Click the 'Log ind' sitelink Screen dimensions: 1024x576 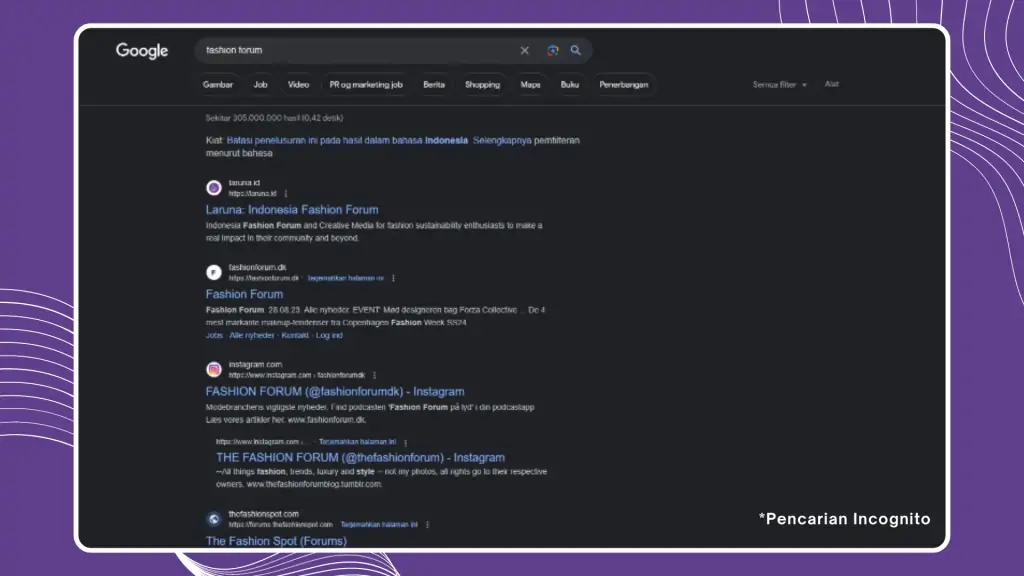[329, 336]
